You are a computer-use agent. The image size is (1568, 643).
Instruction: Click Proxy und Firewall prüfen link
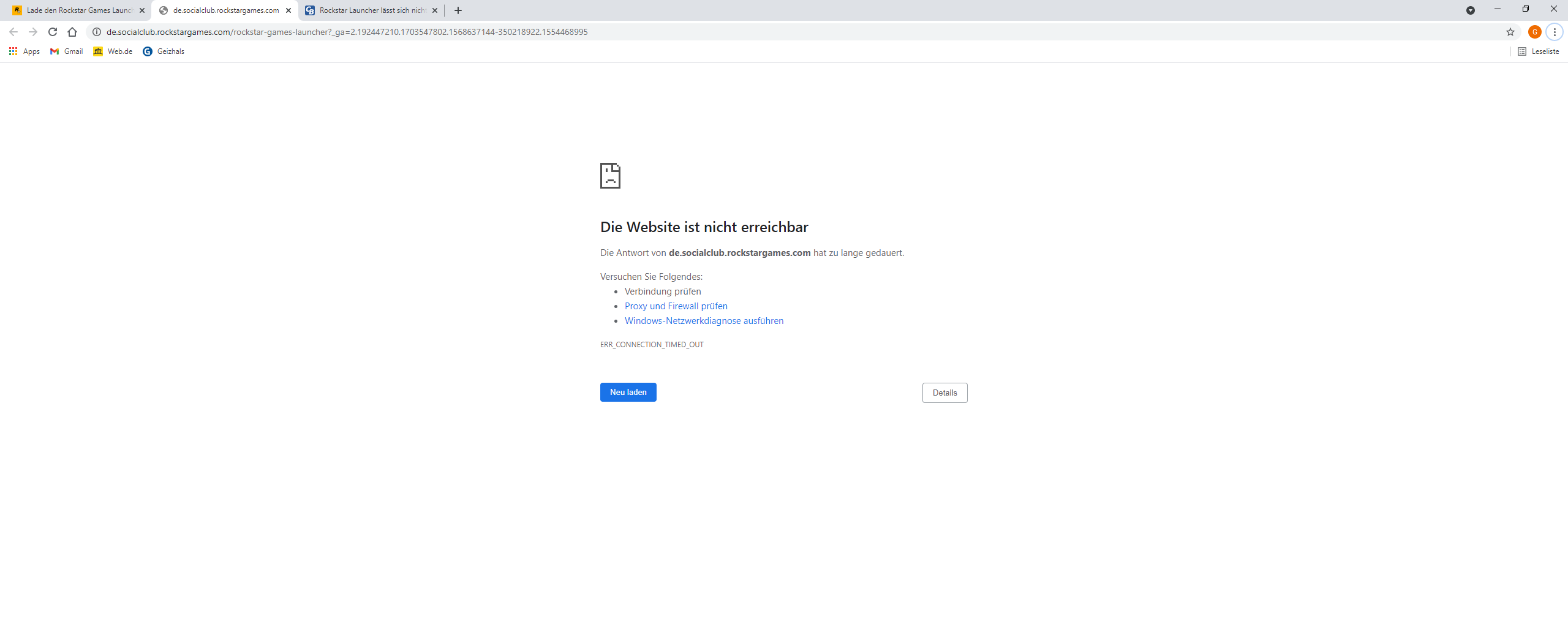pos(676,306)
